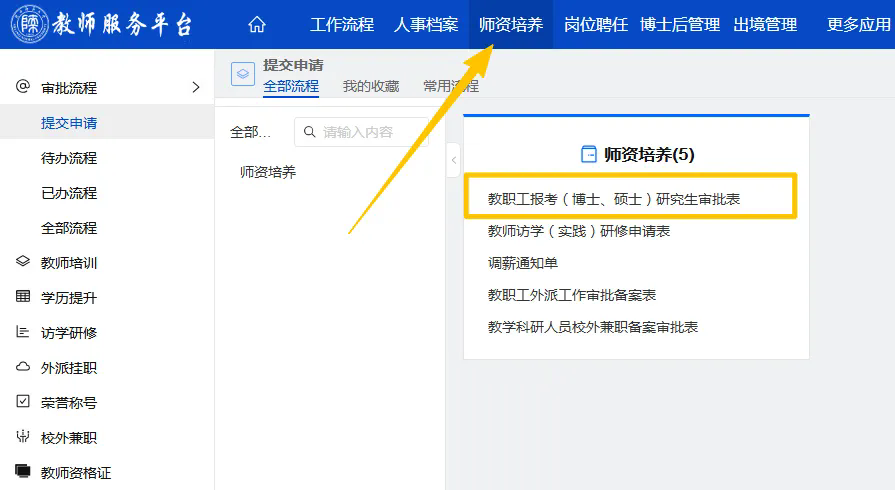Viewport: 895px width, 490px height.
Task: Expand the 审批流程 chevron arrow
Action: click(x=196, y=87)
